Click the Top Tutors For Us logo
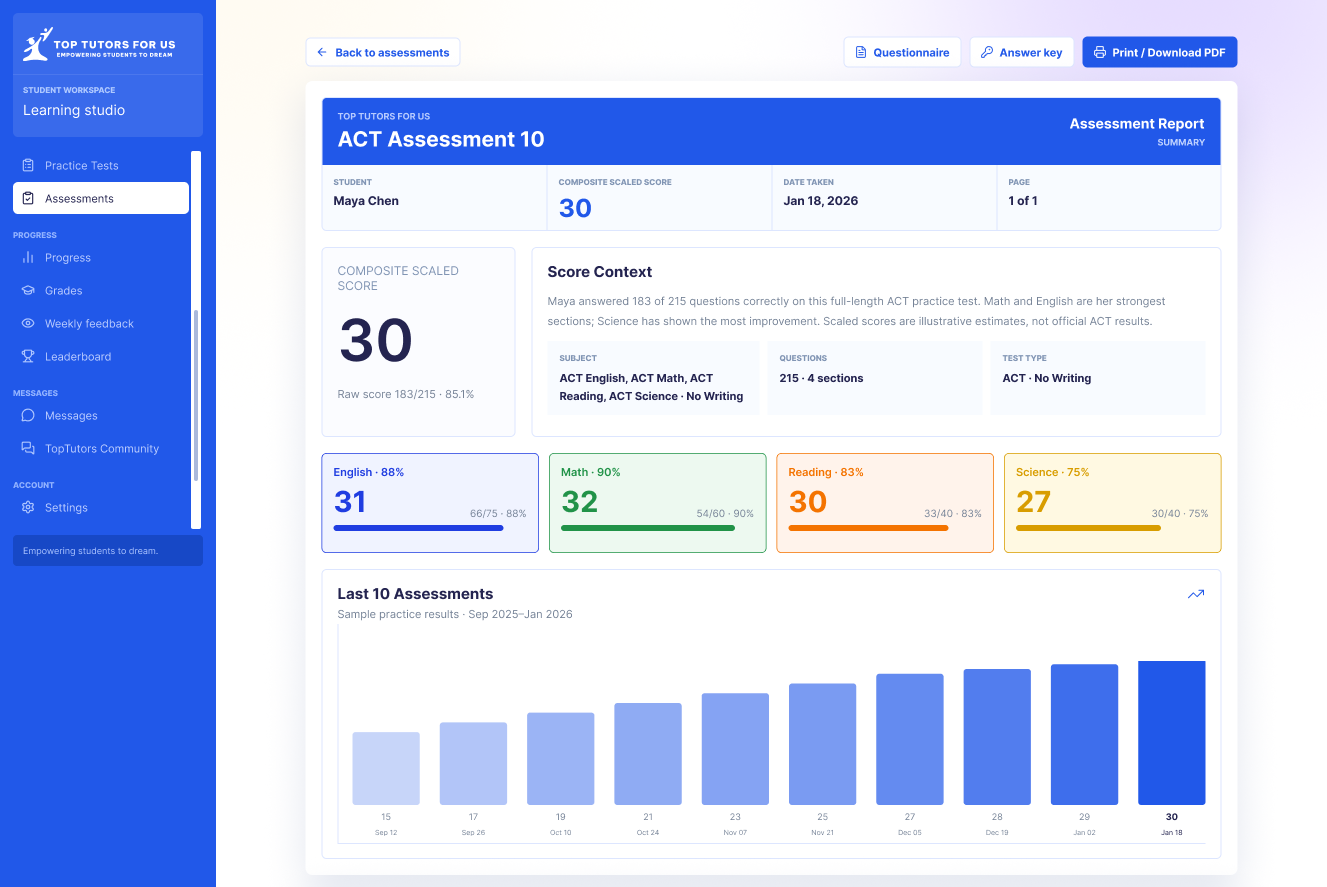Screen dimensions: 1327x887 click(x=99, y=45)
